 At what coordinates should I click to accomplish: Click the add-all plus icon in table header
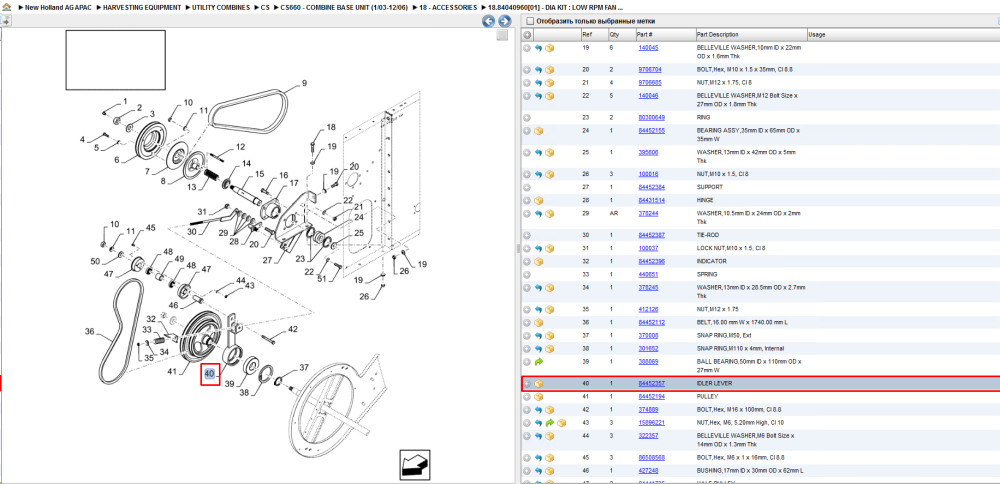coord(527,34)
